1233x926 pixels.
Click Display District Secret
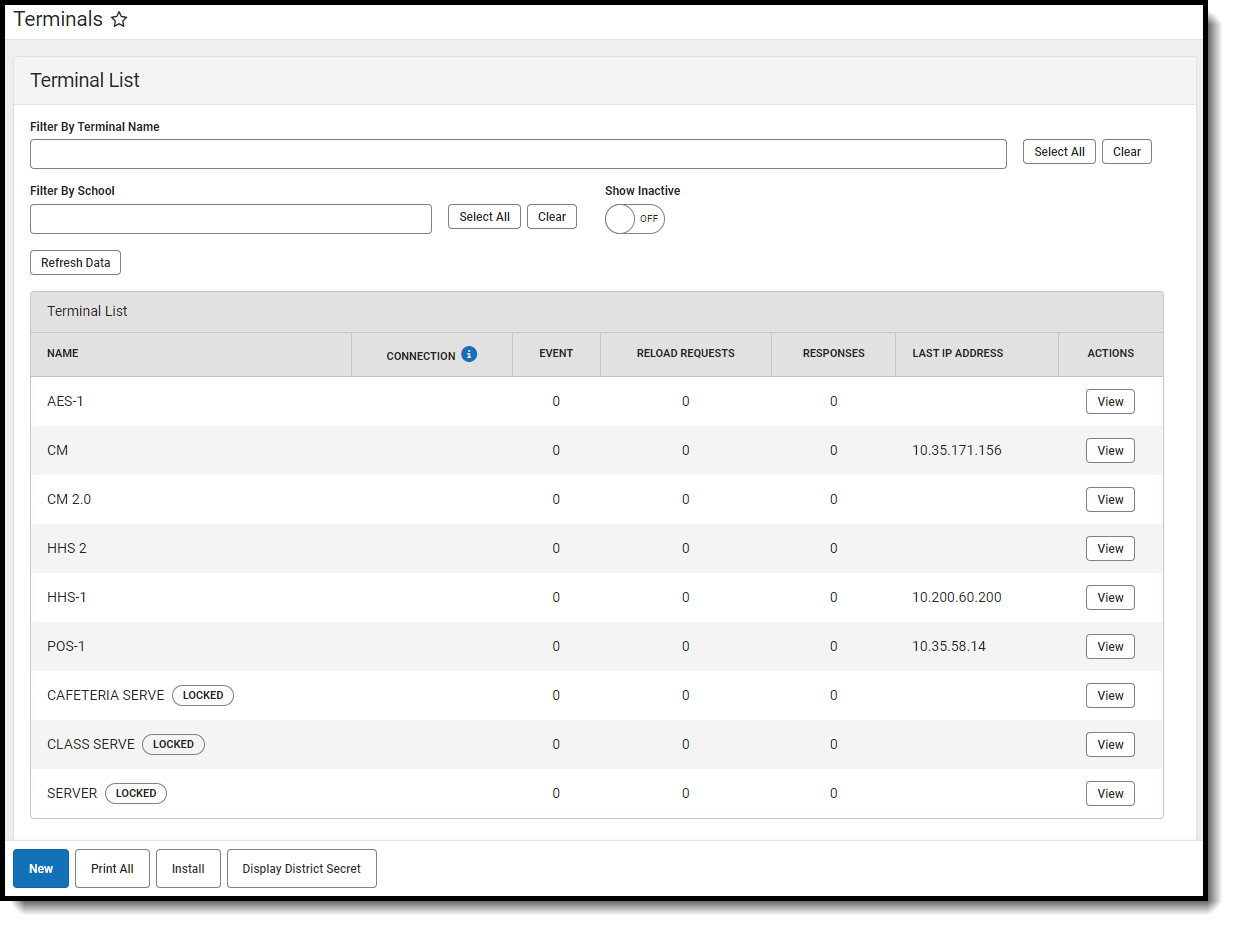302,869
